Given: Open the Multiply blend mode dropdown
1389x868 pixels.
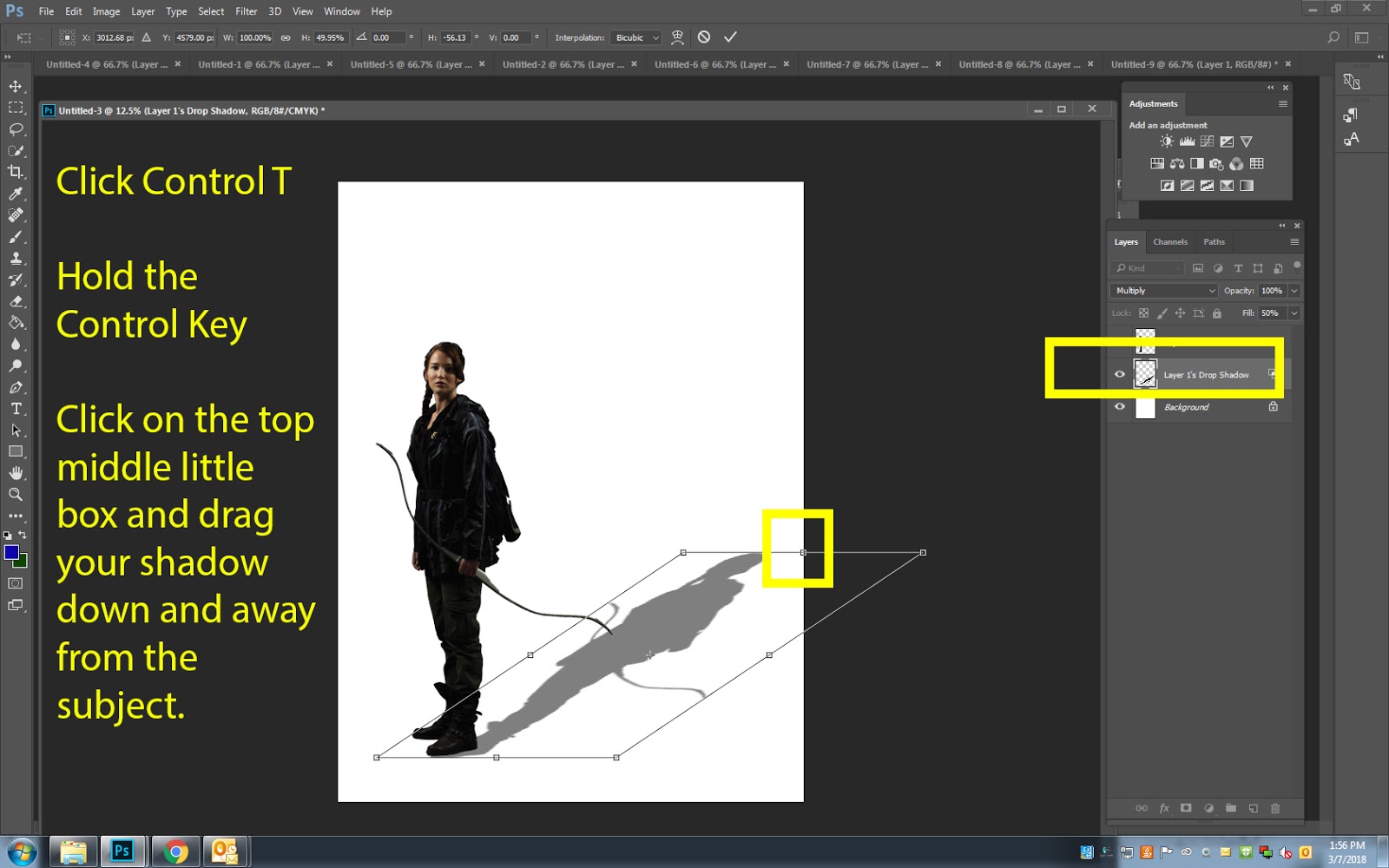Looking at the screenshot, I should point(1163,290).
